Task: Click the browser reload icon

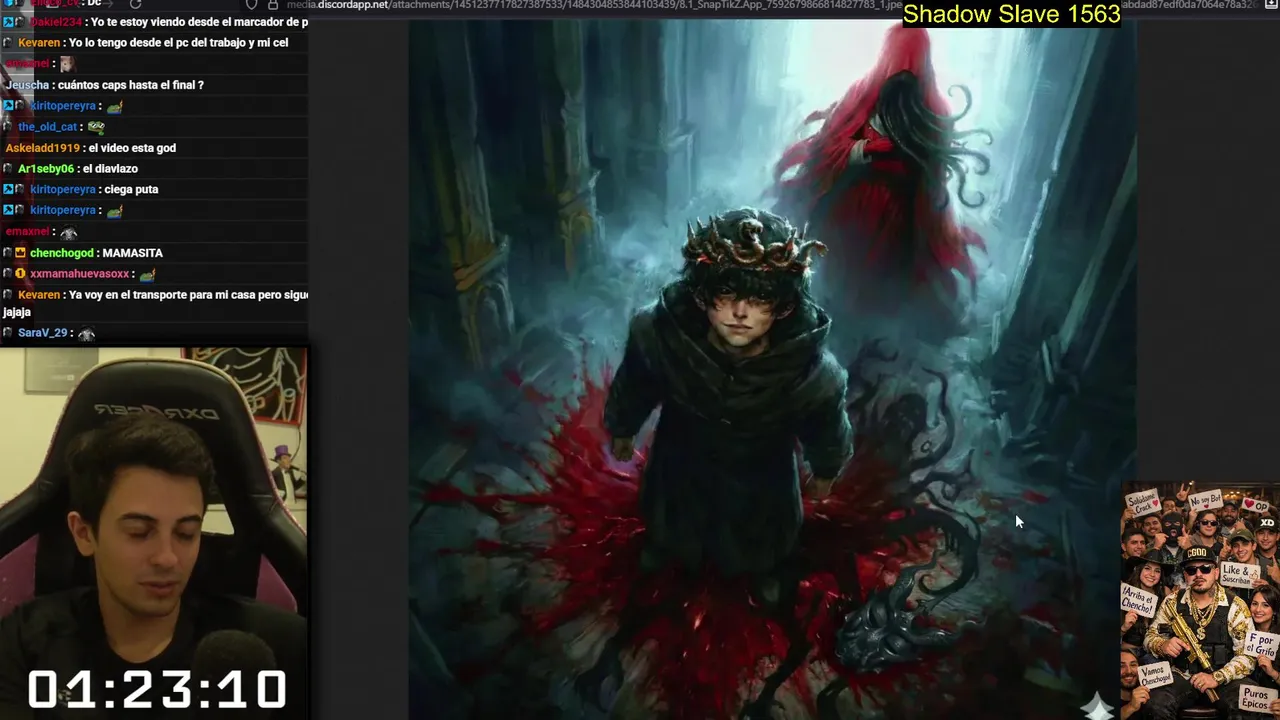Action: (135, 4)
